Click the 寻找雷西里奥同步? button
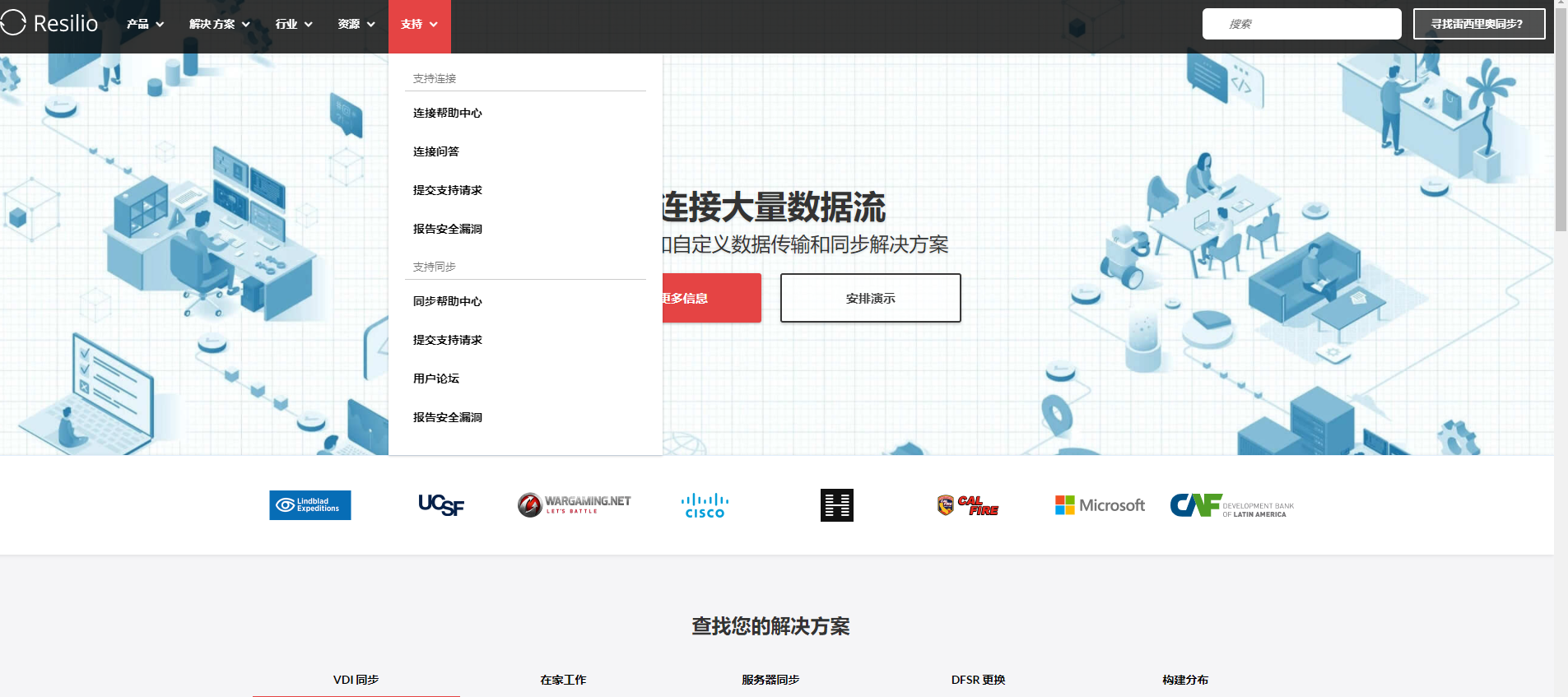This screenshot has width=1568, height=697. coord(1479,24)
